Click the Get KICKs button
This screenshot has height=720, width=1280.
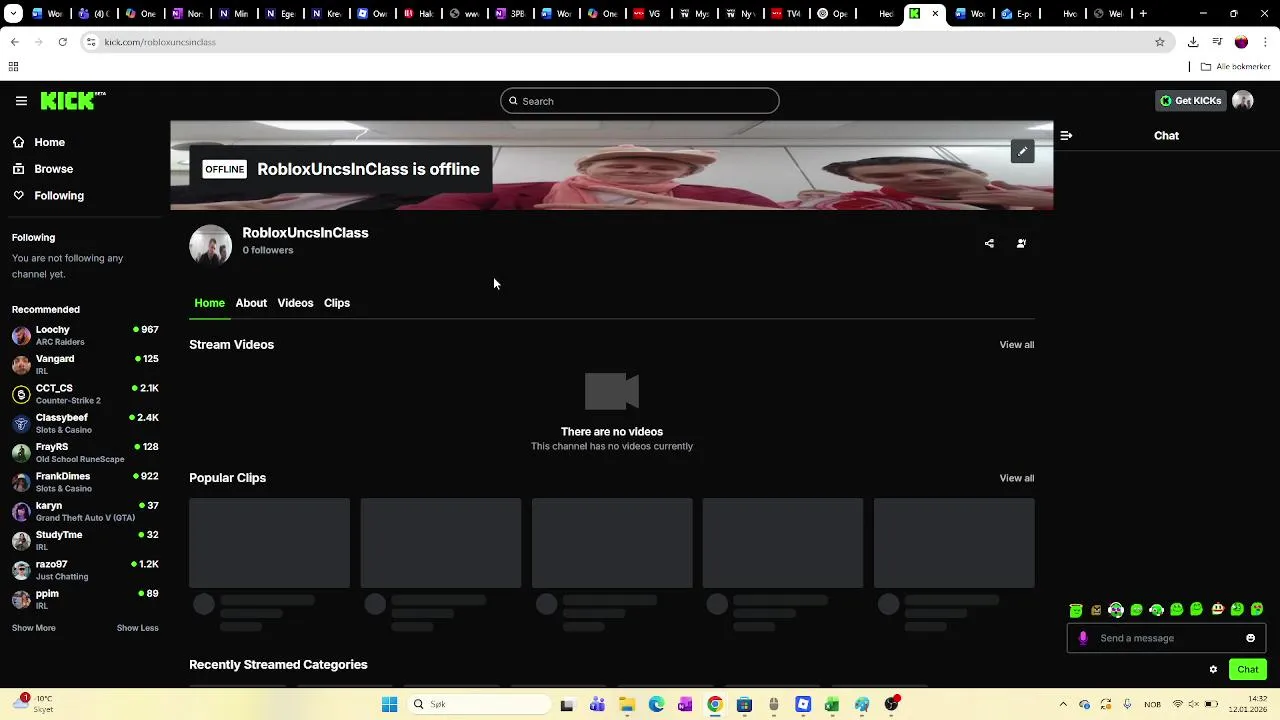point(1191,101)
